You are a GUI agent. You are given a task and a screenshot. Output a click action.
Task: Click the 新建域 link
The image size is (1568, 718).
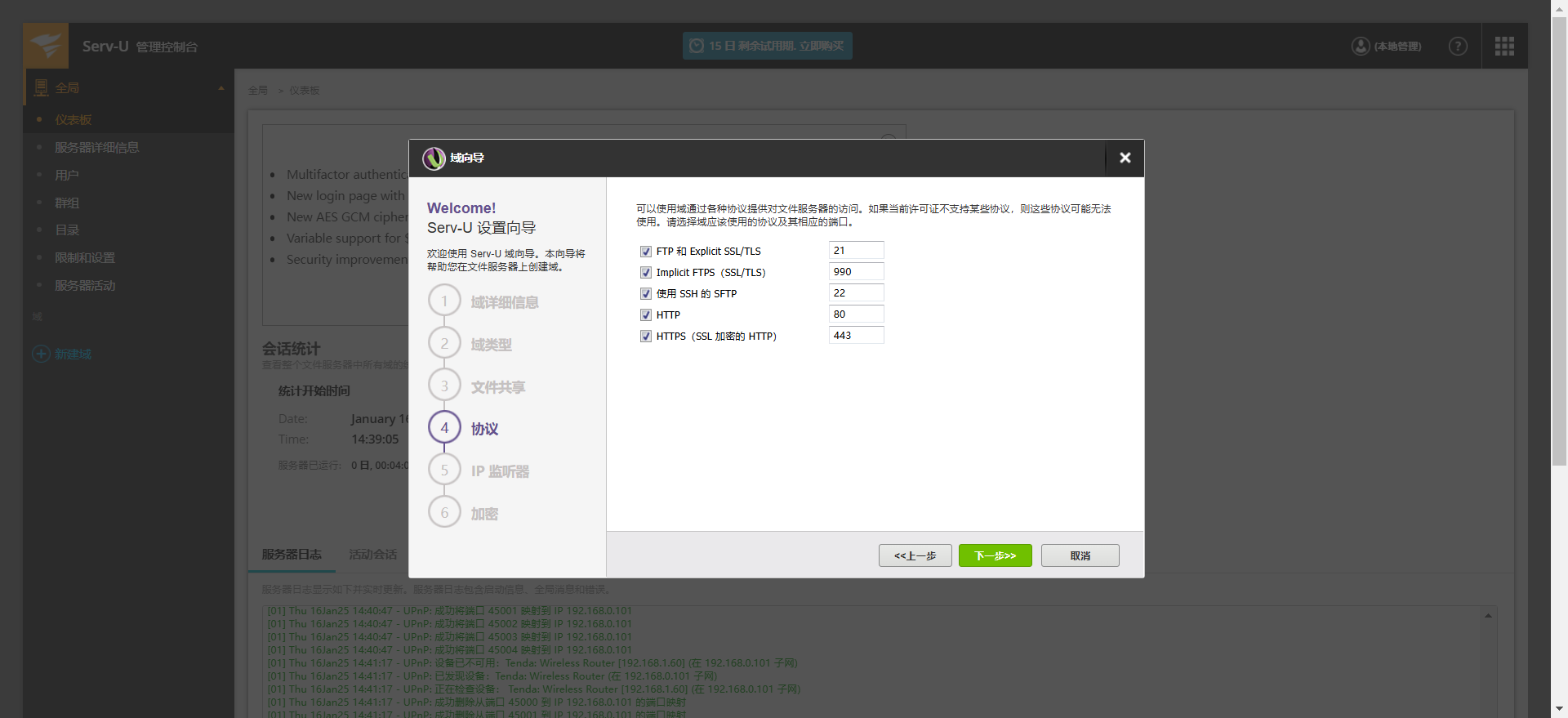[x=73, y=355]
